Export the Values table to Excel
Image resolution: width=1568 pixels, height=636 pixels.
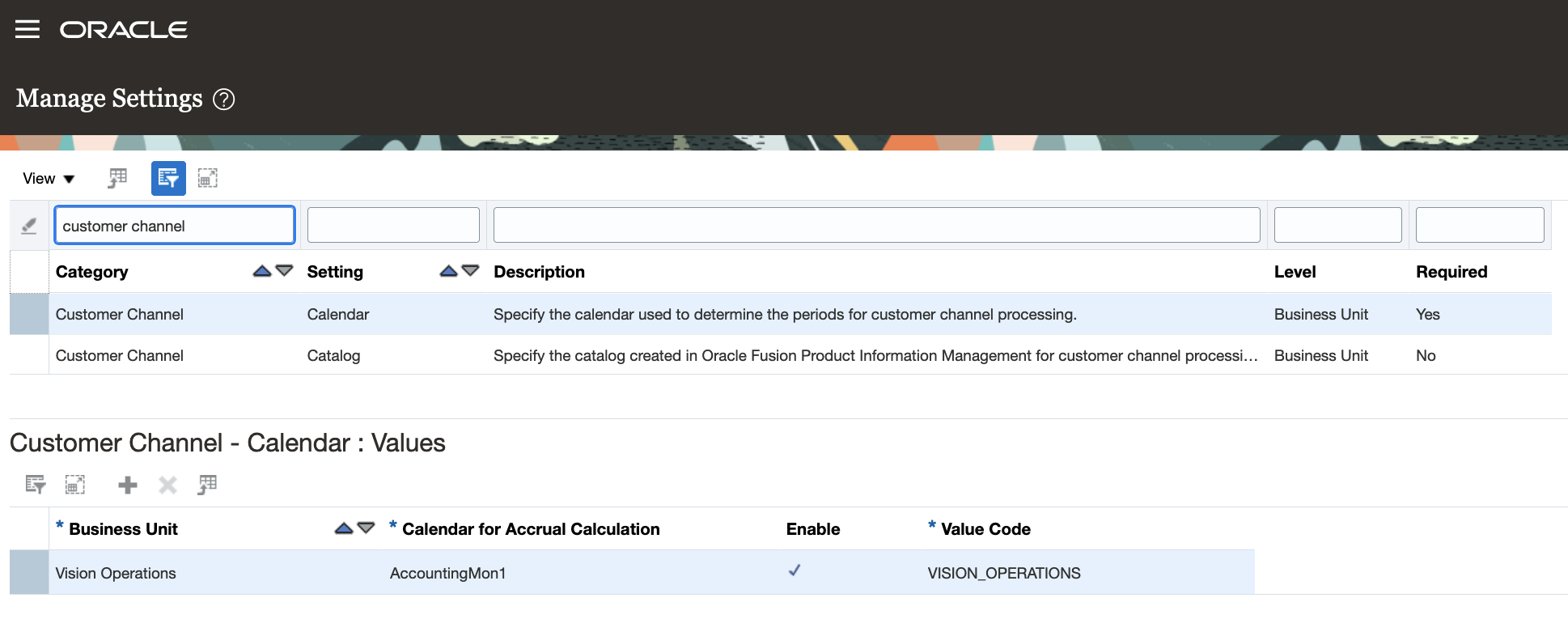[207, 485]
